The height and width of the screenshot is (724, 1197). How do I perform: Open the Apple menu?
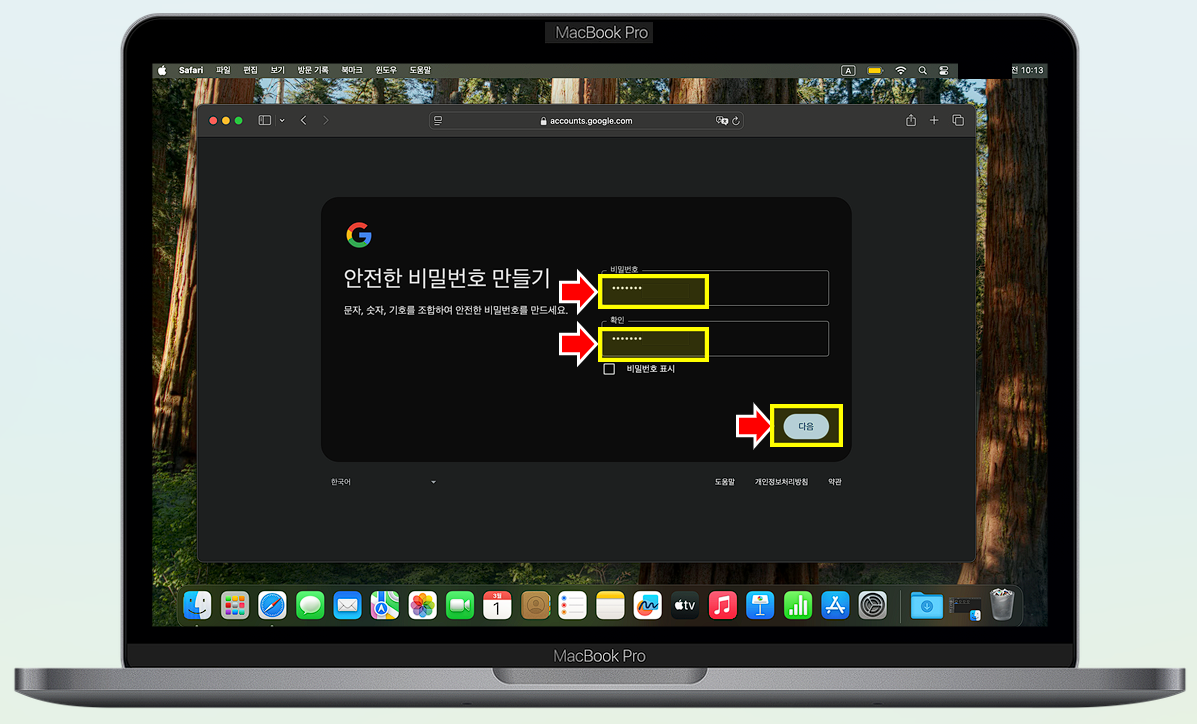(162, 70)
